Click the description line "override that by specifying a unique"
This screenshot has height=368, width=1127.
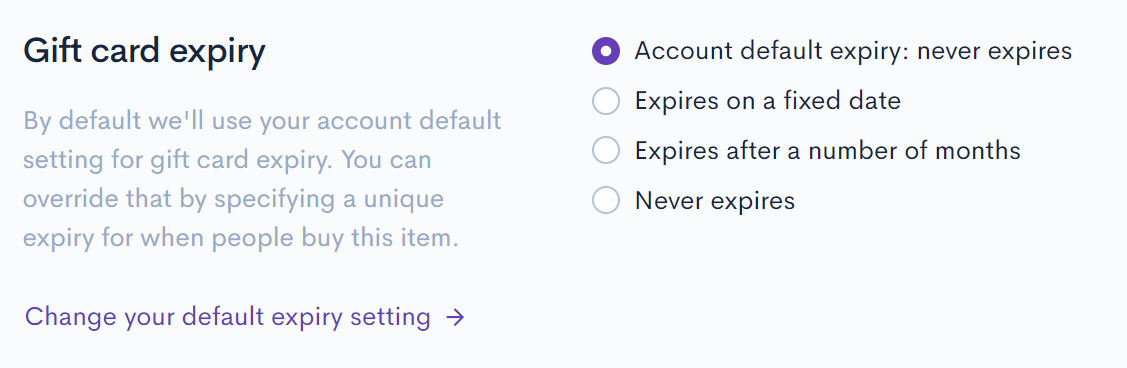(234, 199)
